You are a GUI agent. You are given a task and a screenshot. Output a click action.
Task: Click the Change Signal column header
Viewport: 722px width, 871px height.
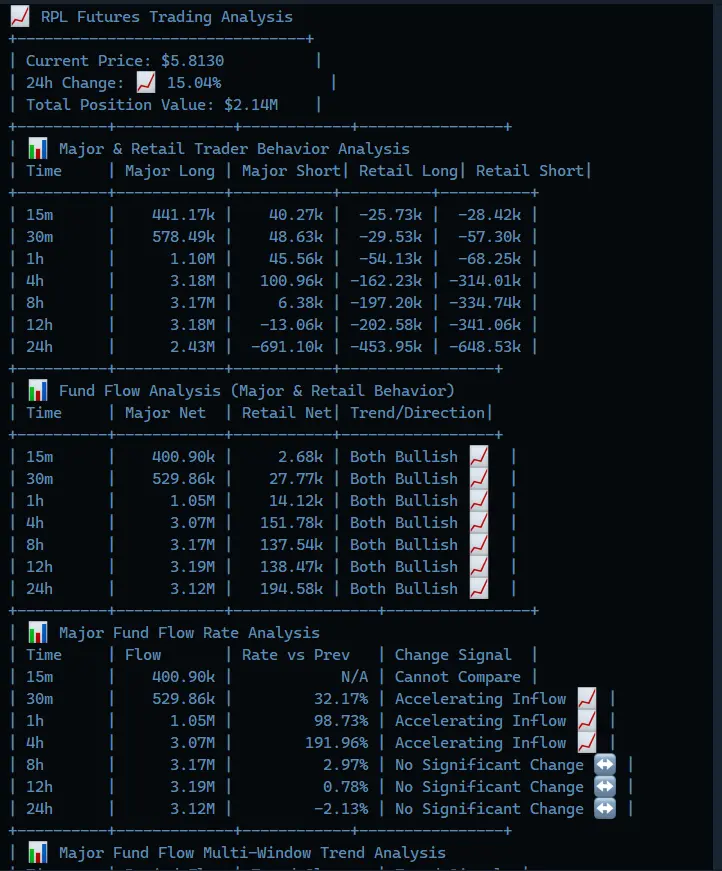(453, 655)
